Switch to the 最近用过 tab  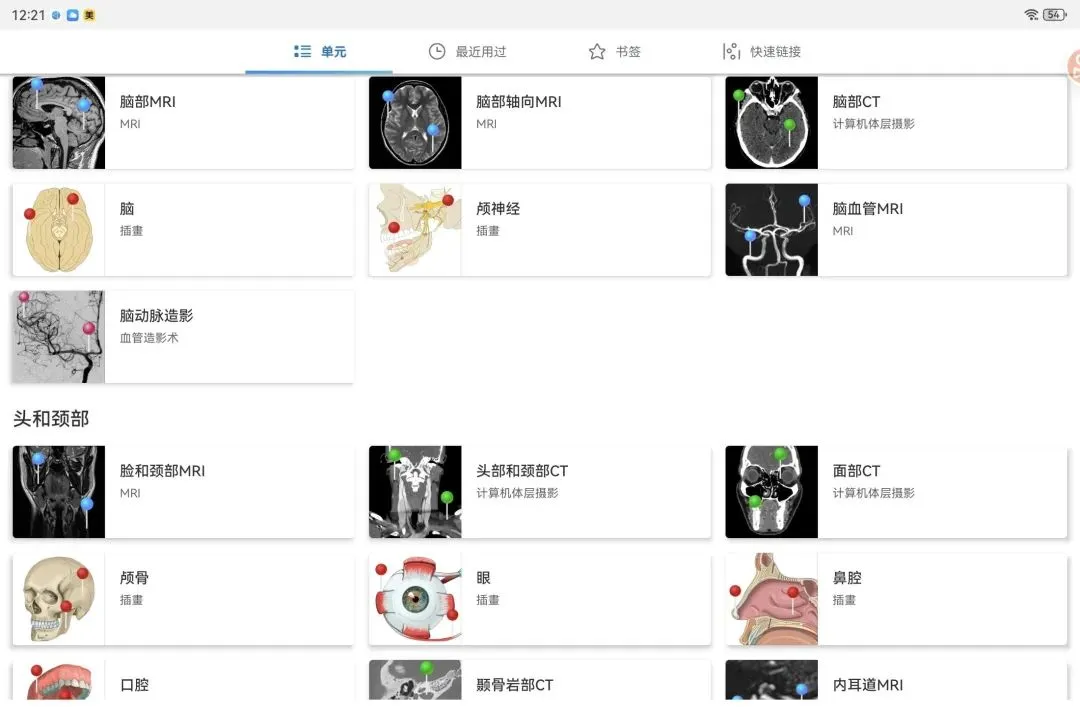[467, 52]
